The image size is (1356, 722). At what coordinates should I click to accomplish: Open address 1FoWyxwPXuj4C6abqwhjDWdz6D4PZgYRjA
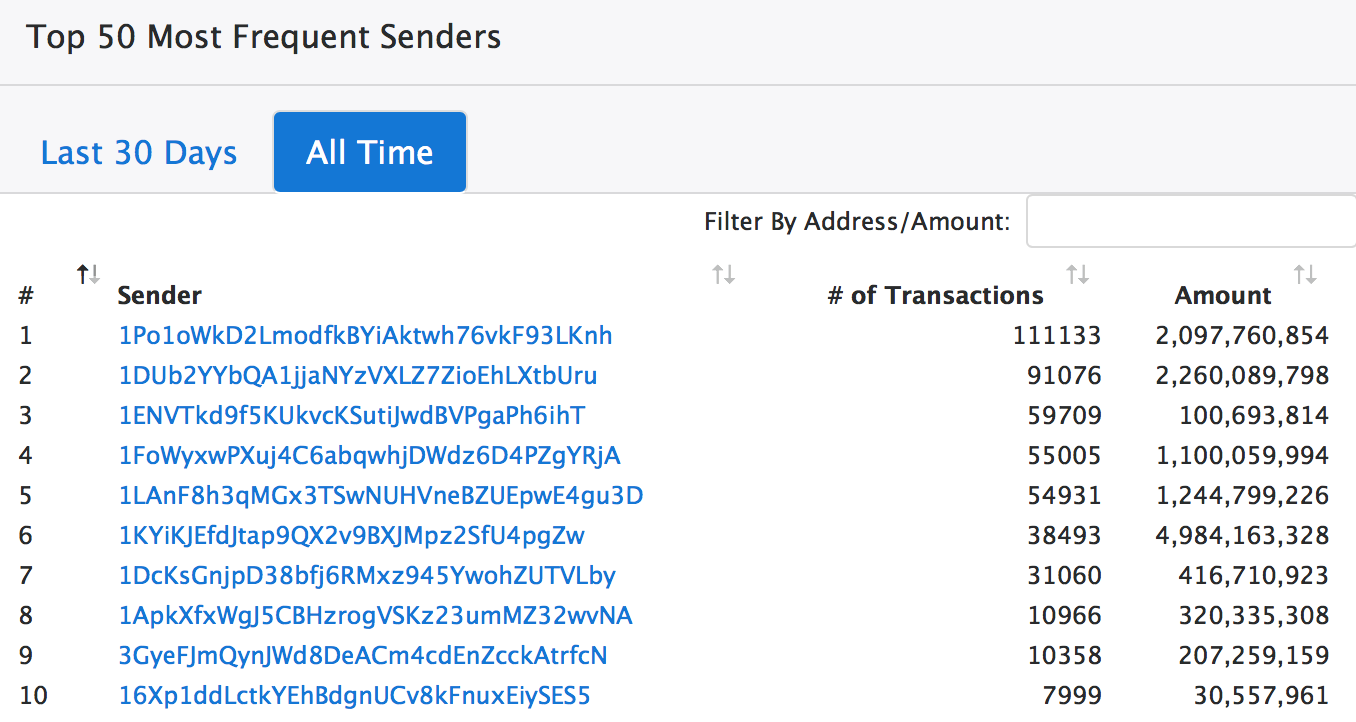369,456
